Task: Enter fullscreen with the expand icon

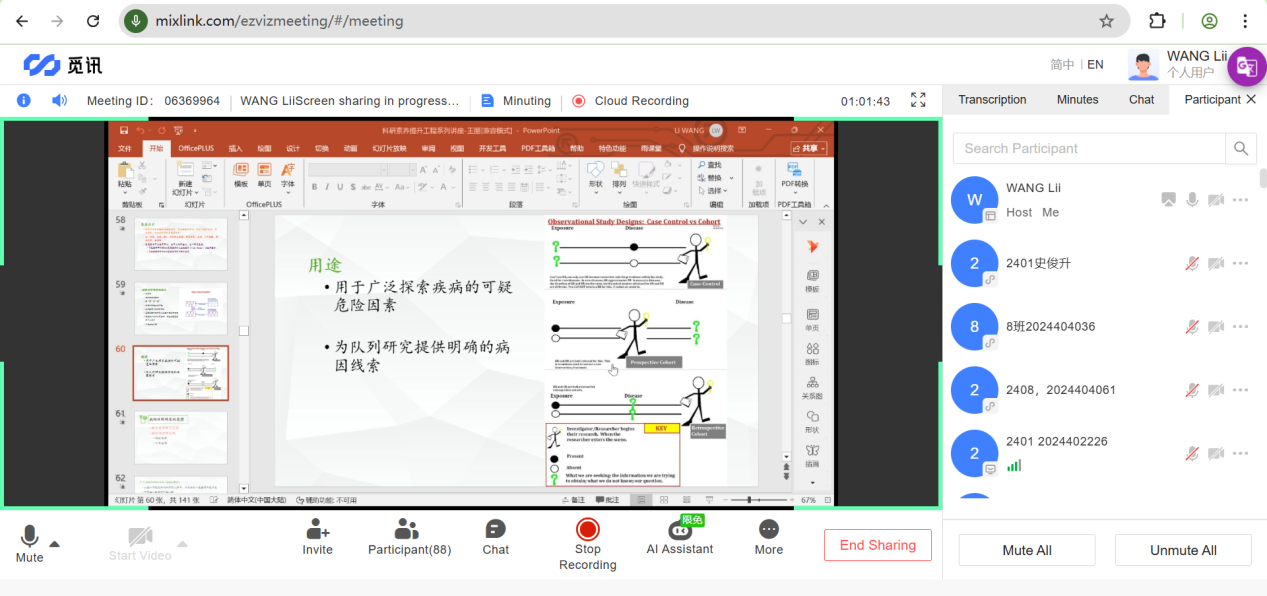Action: point(918,100)
